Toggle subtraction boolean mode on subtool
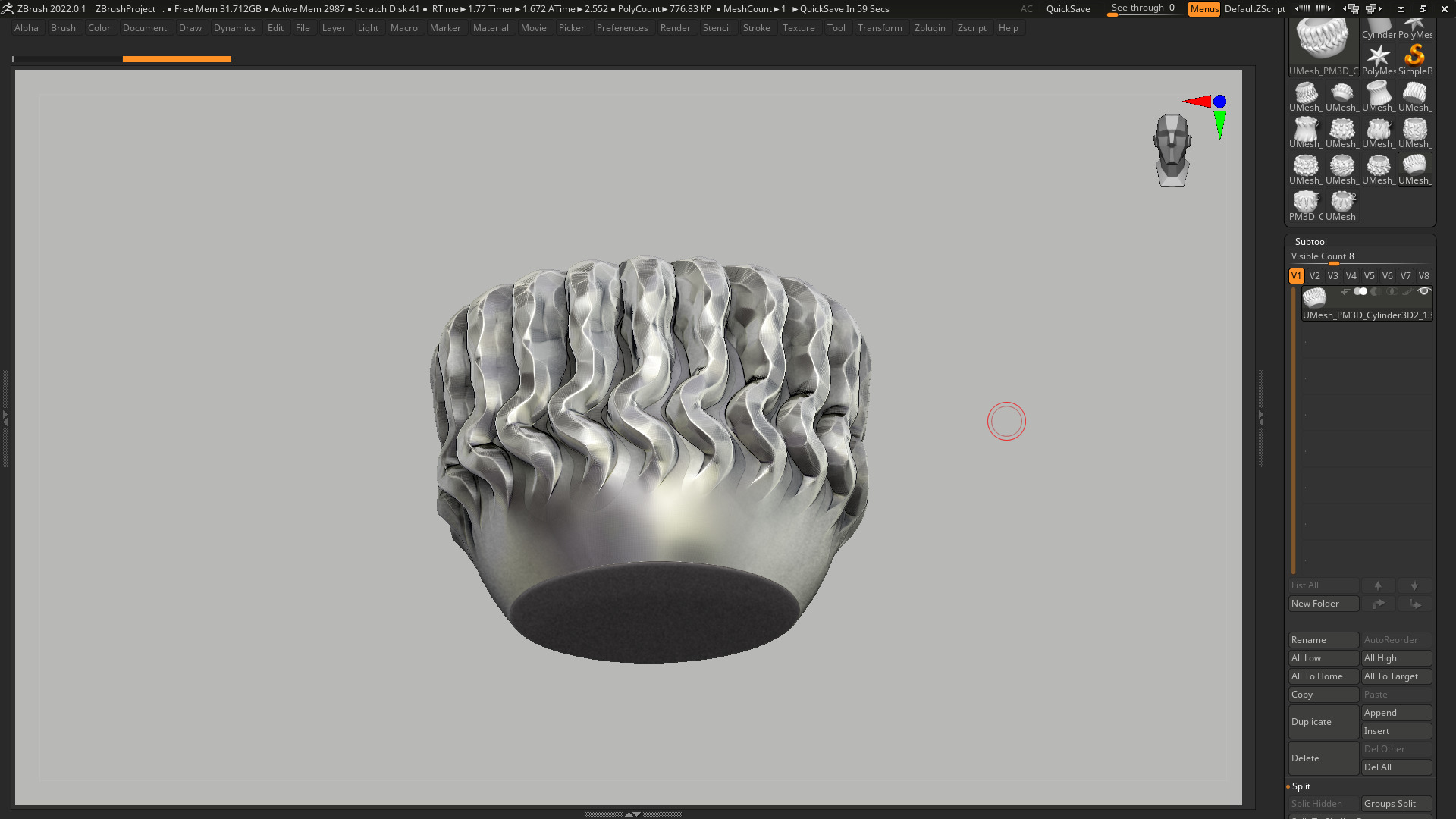 point(1376,291)
